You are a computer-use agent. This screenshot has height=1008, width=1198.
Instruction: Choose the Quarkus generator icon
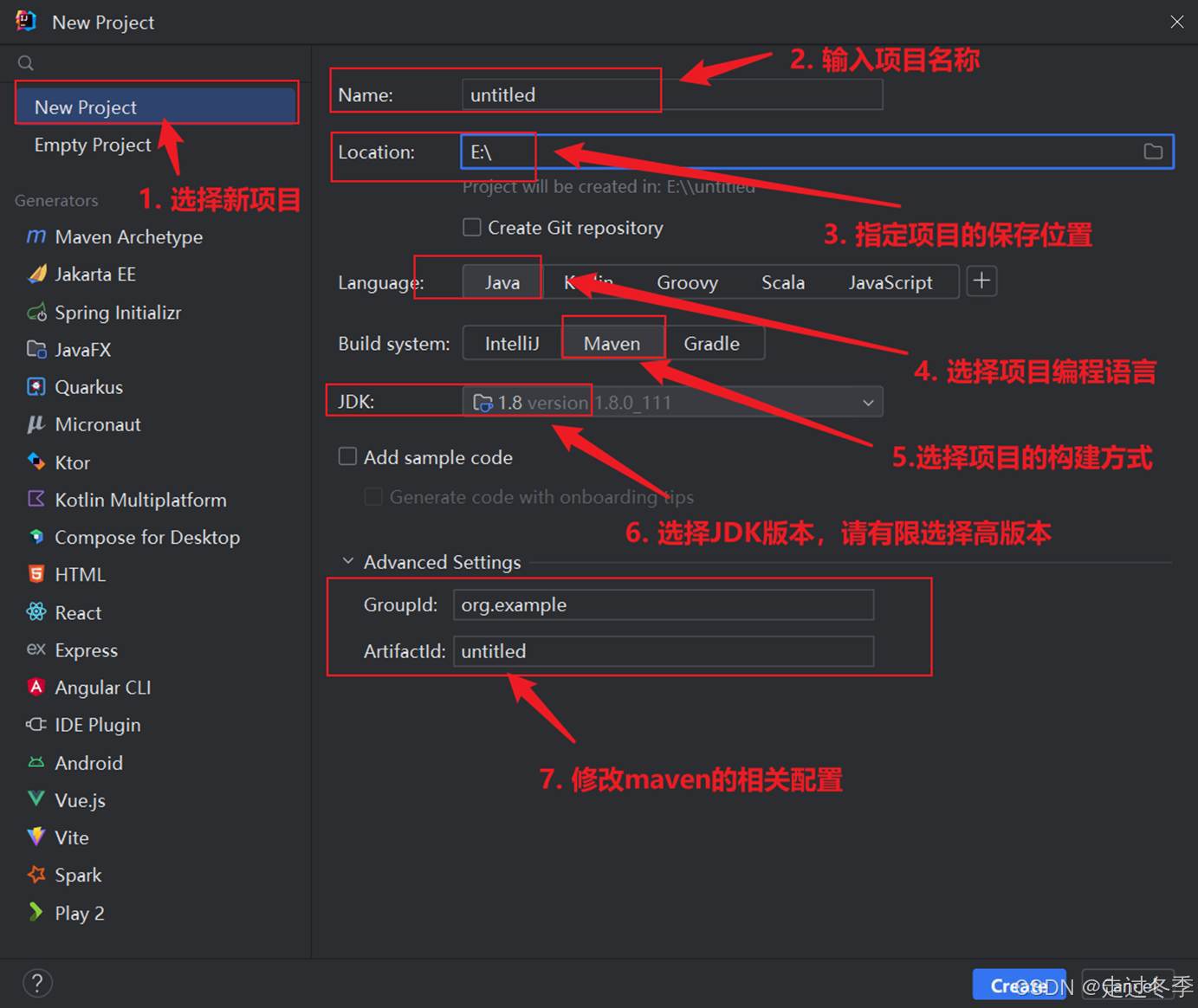click(36, 386)
